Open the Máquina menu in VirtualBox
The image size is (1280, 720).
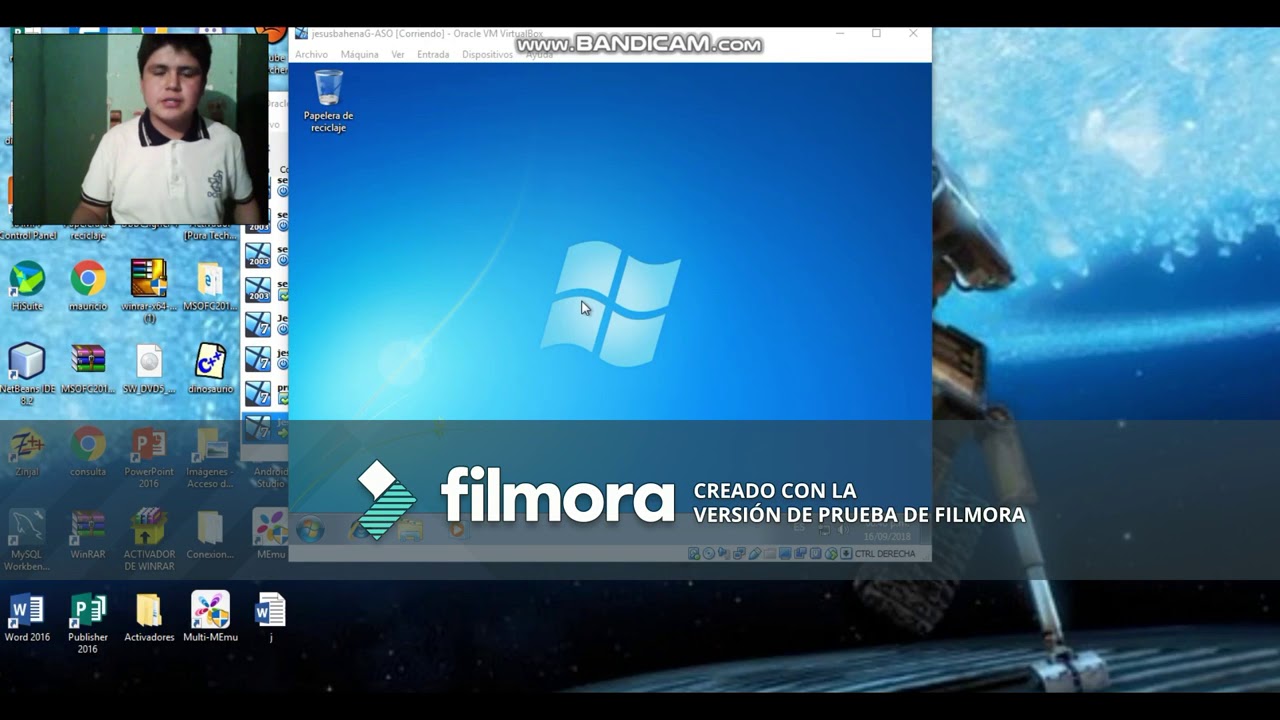(359, 54)
